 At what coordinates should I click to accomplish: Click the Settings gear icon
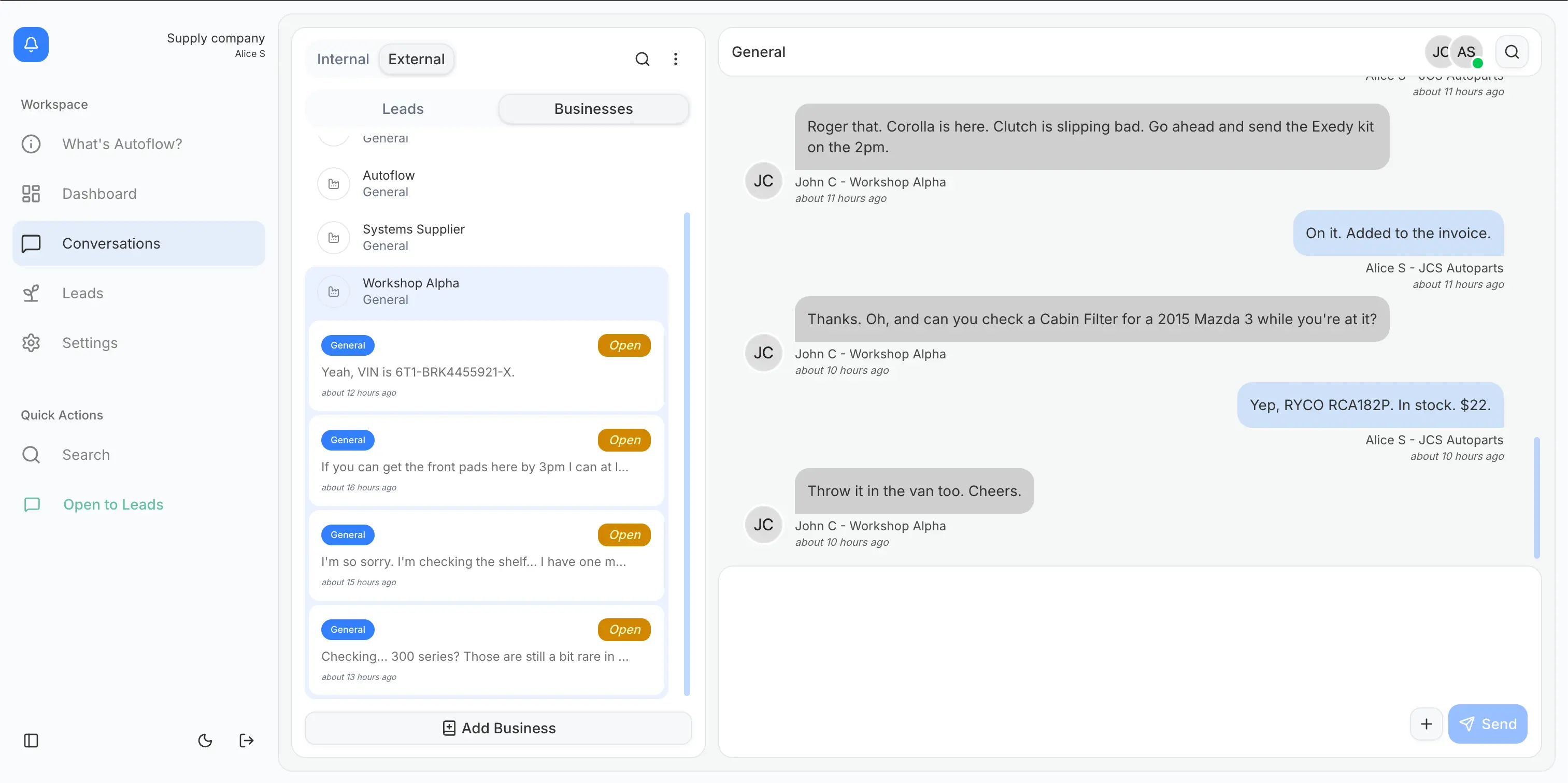click(31, 343)
